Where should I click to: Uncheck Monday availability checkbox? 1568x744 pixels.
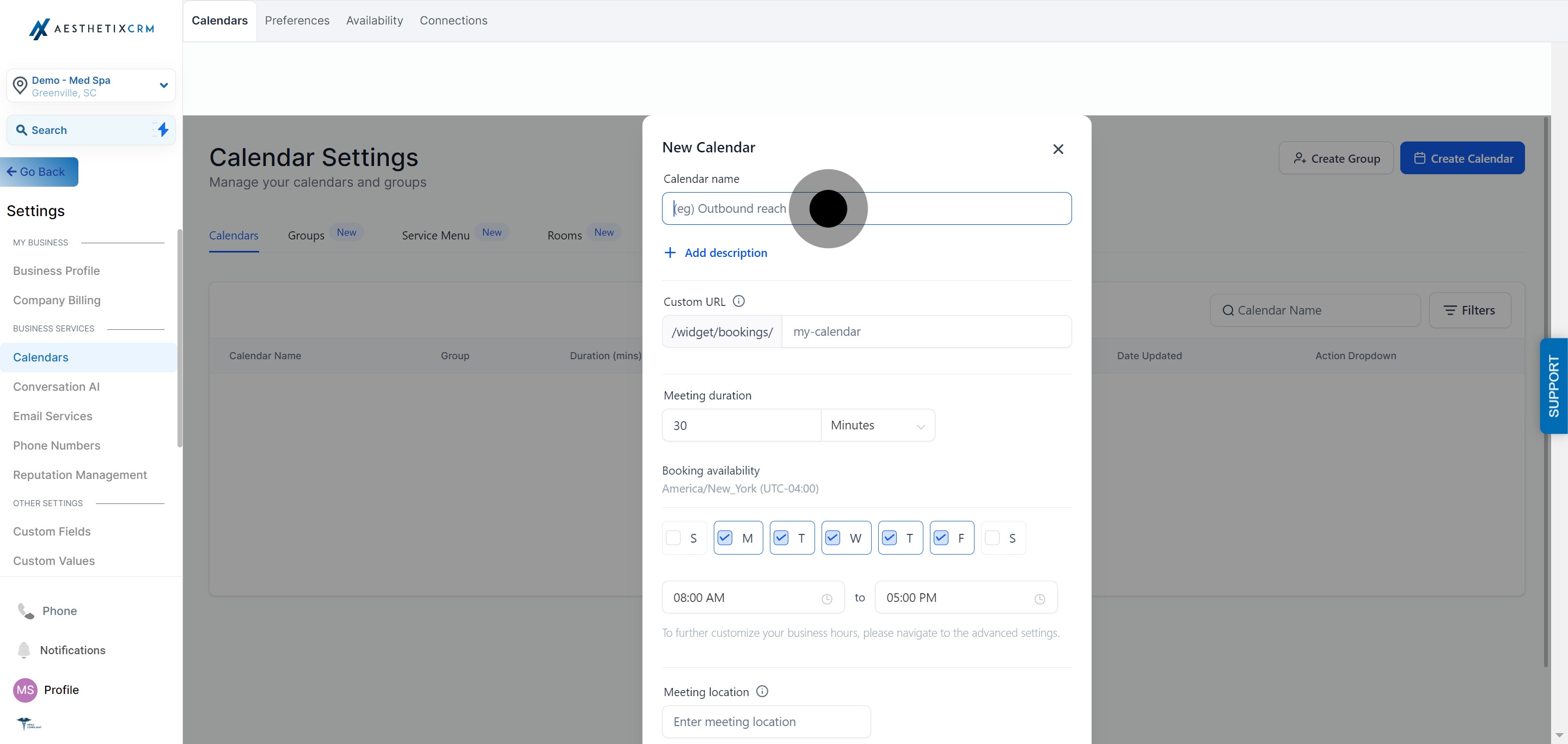click(x=724, y=538)
